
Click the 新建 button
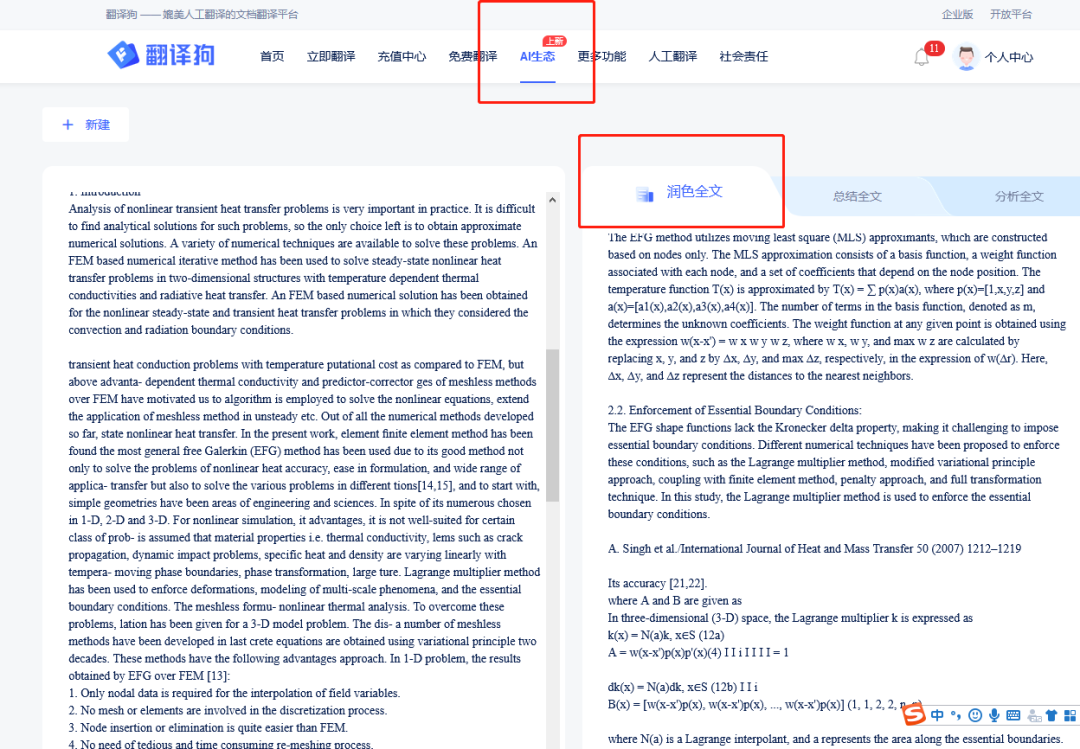pos(85,125)
